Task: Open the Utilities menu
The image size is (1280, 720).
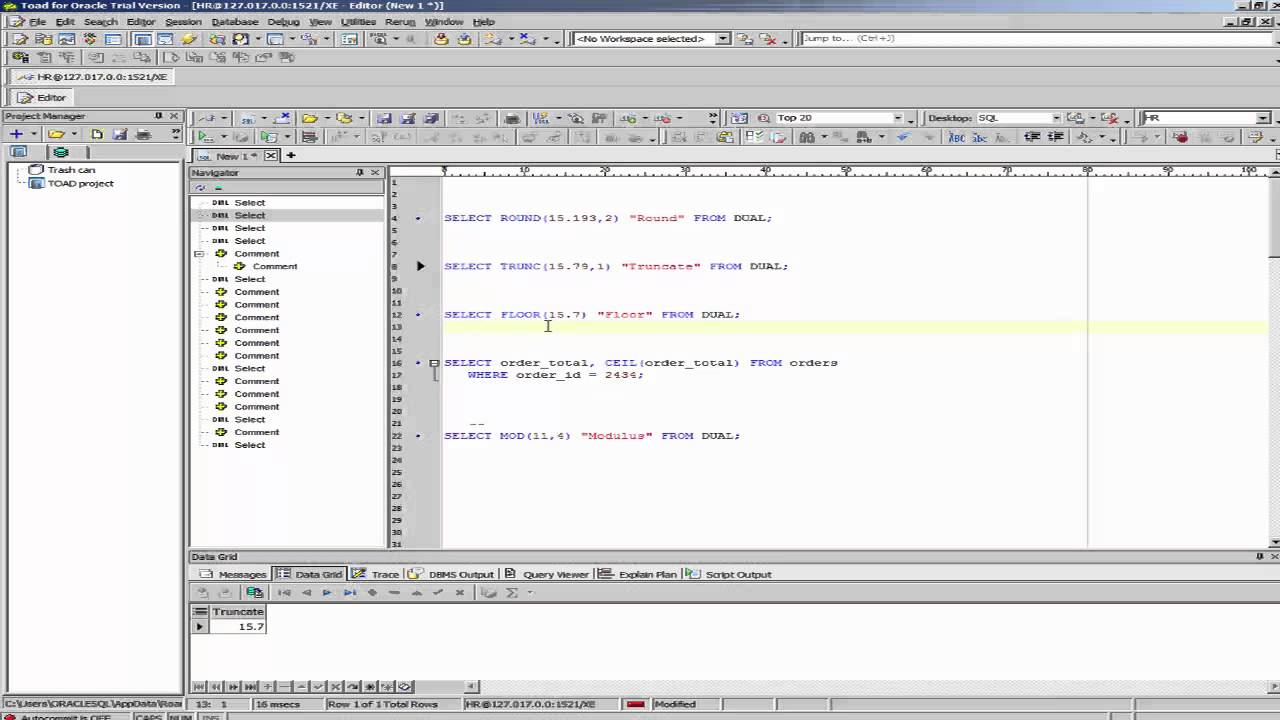Action: (x=358, y=21)
